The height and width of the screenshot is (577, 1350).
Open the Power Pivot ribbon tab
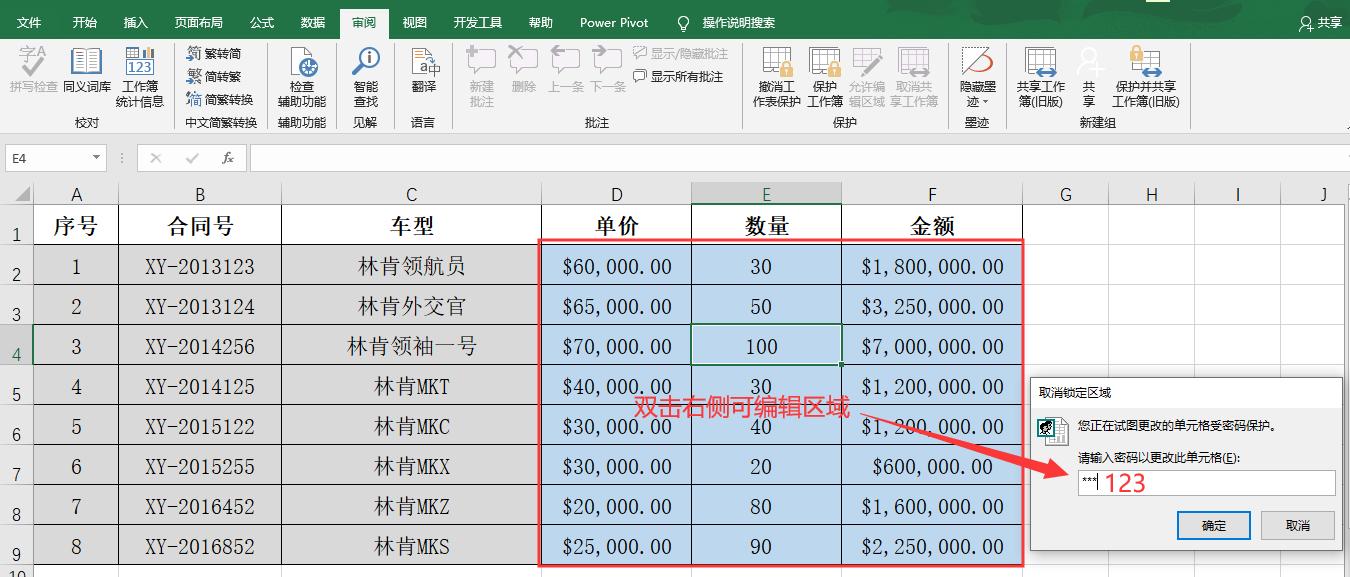[x=613, y=22]
